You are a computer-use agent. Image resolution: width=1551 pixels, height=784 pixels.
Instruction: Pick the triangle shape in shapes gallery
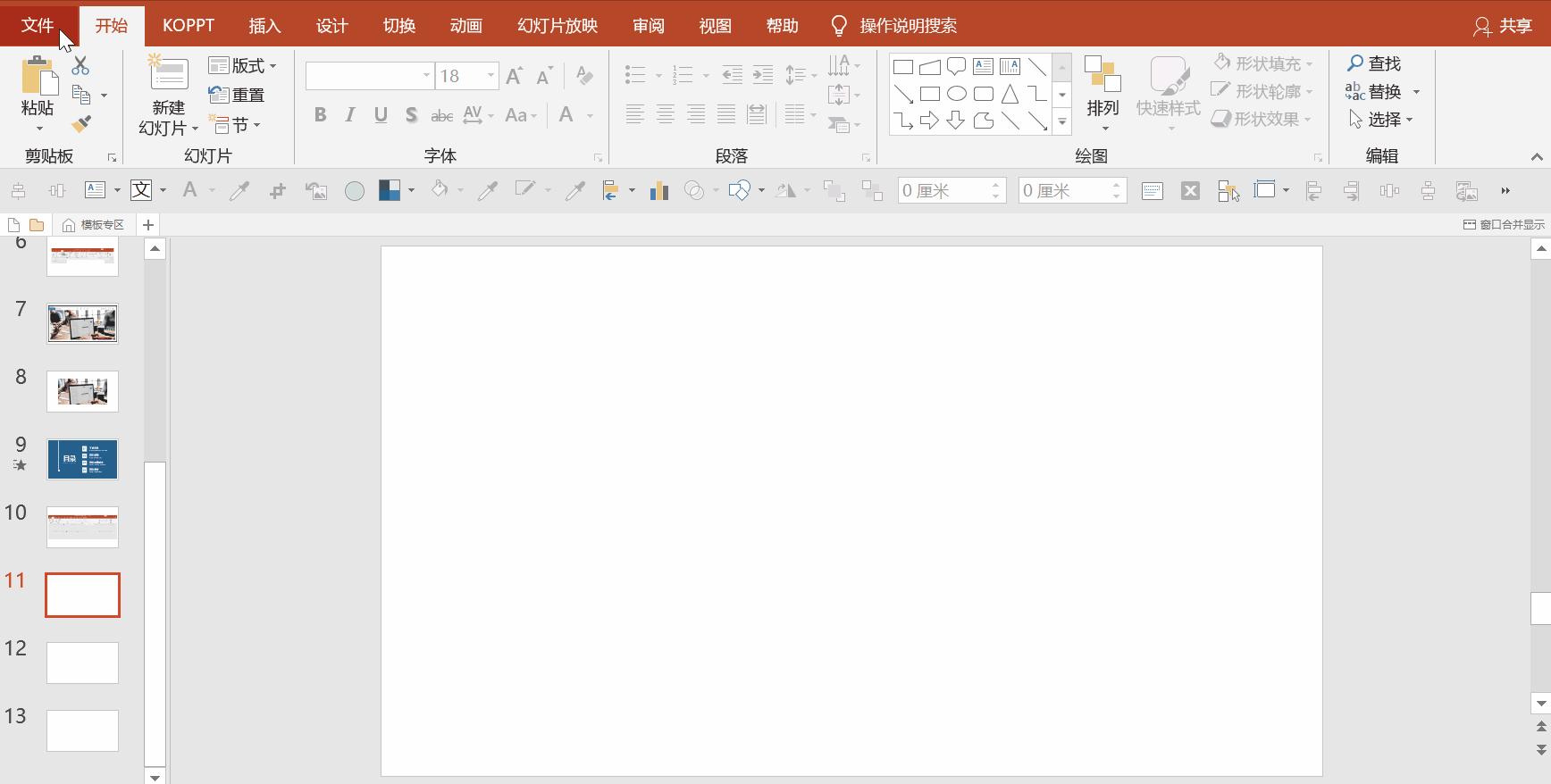point(1010,94)
